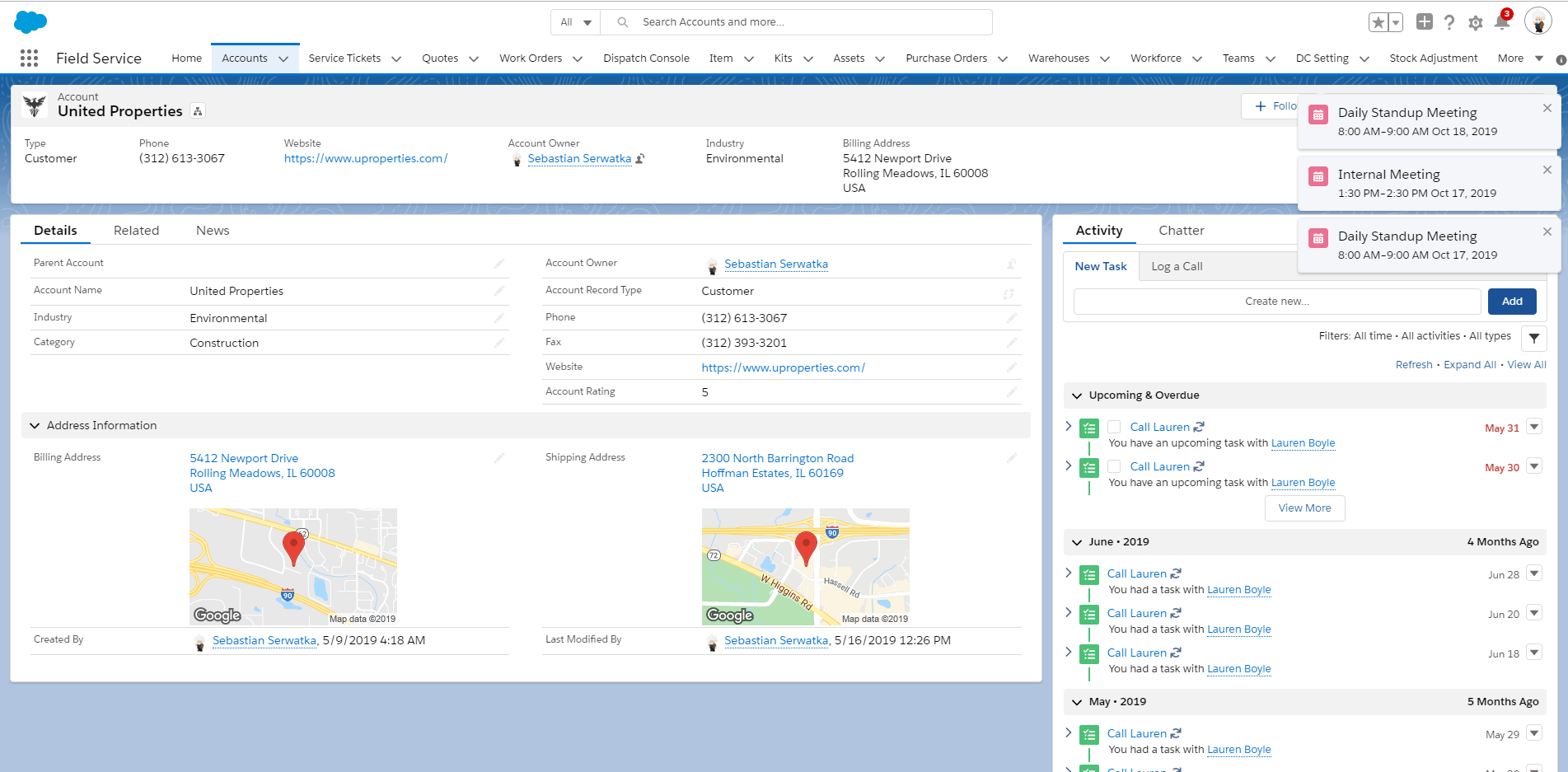Click the task icon for Jun 28 Call Lauren

click(x=1089, y=575)
